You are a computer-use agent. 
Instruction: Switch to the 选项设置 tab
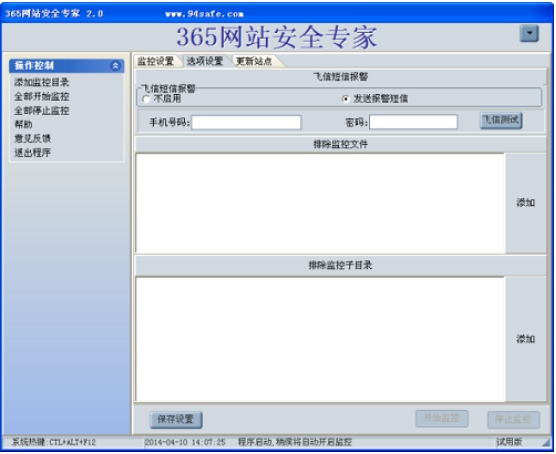click(x=205, y=61)
